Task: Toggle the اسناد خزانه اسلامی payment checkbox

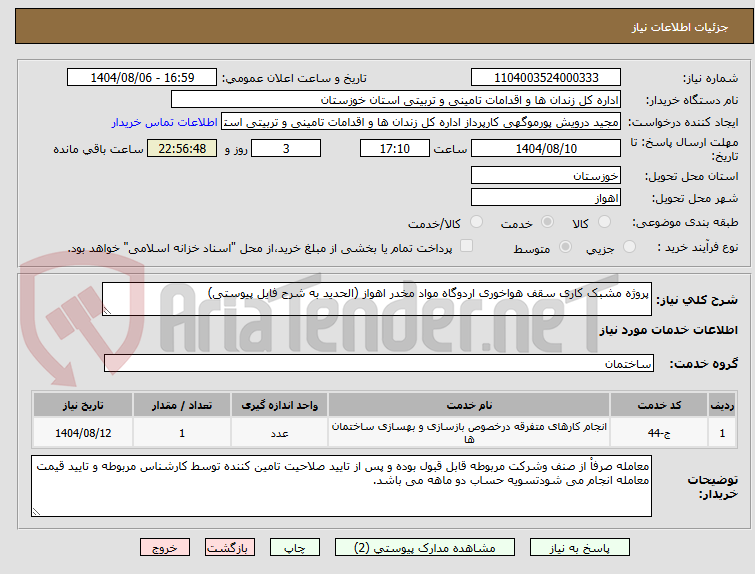Action: click(x=466, y=246)
